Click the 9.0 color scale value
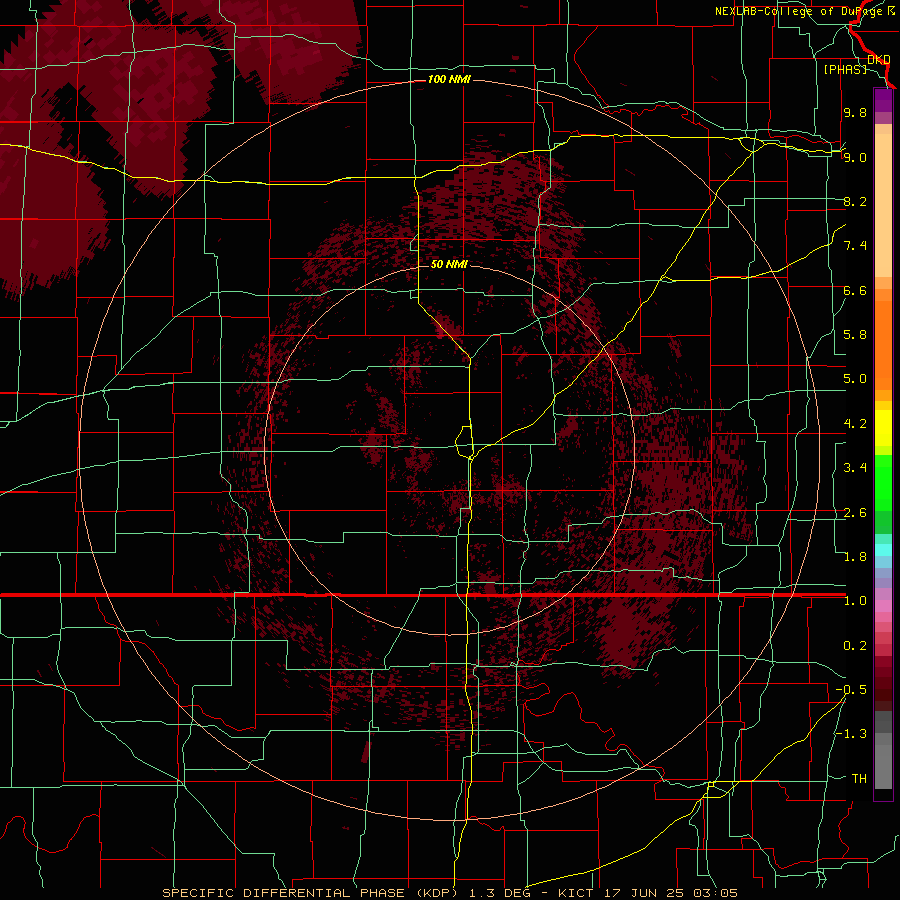The height and width of the screenshot is (900, 900). tap(855, 157)
